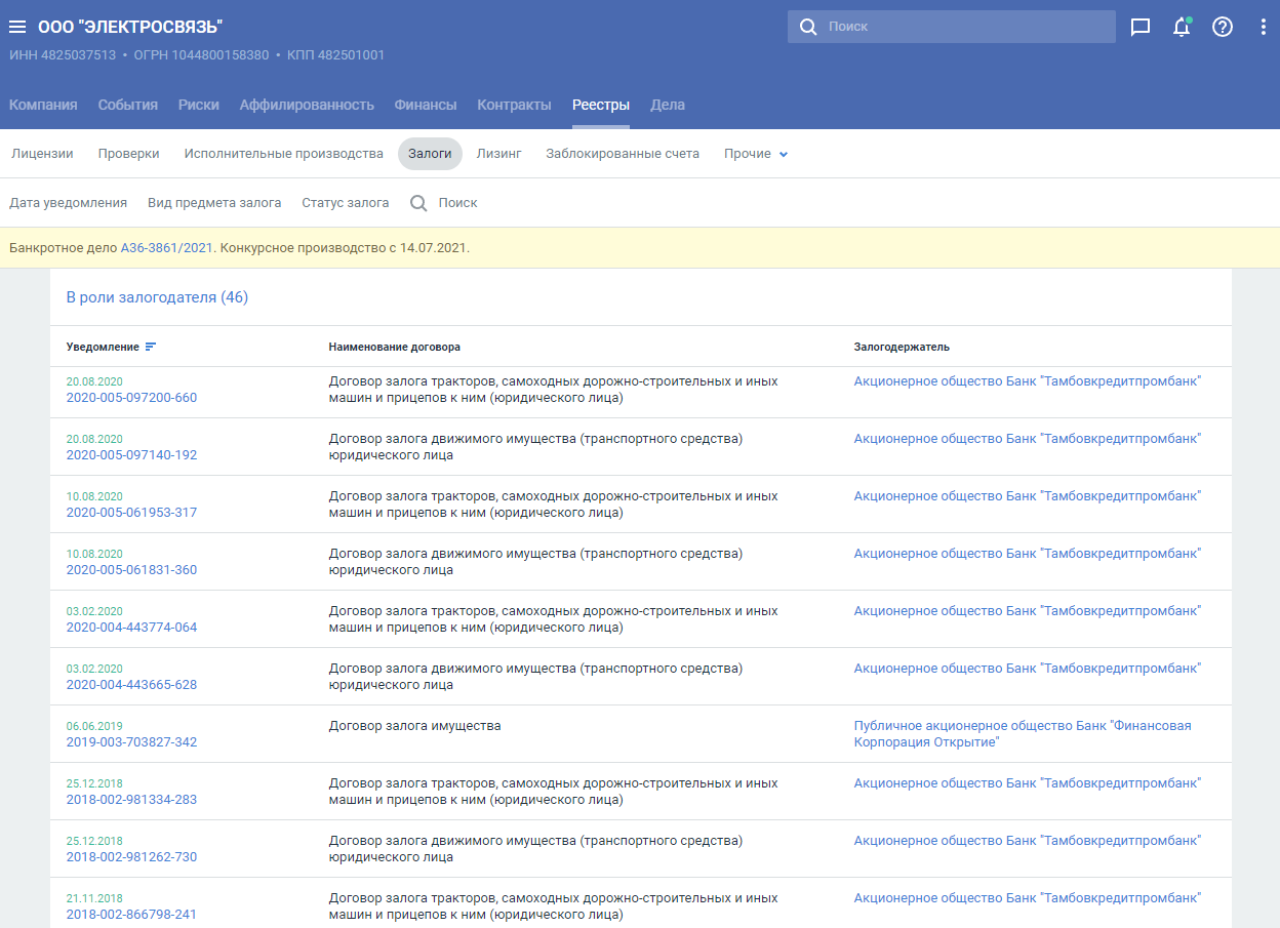1280x928 pixels.
Task: Open notification 2020-005-061953-317
Action: tap(132, 513)
